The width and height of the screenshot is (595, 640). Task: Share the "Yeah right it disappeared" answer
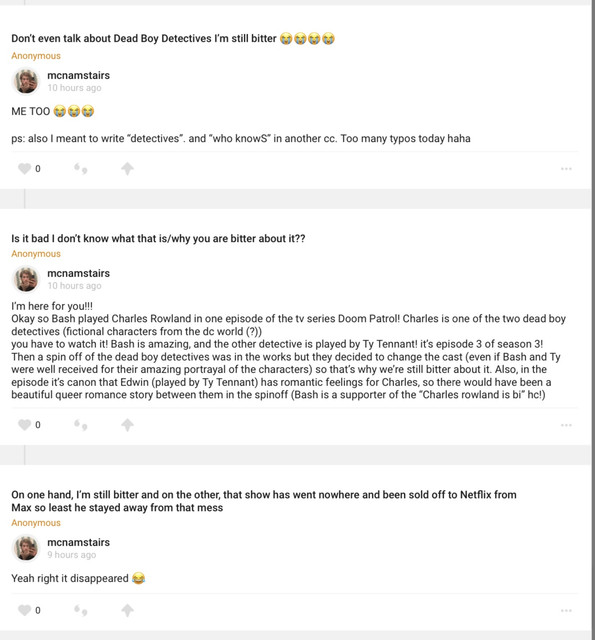pos(127,610)
